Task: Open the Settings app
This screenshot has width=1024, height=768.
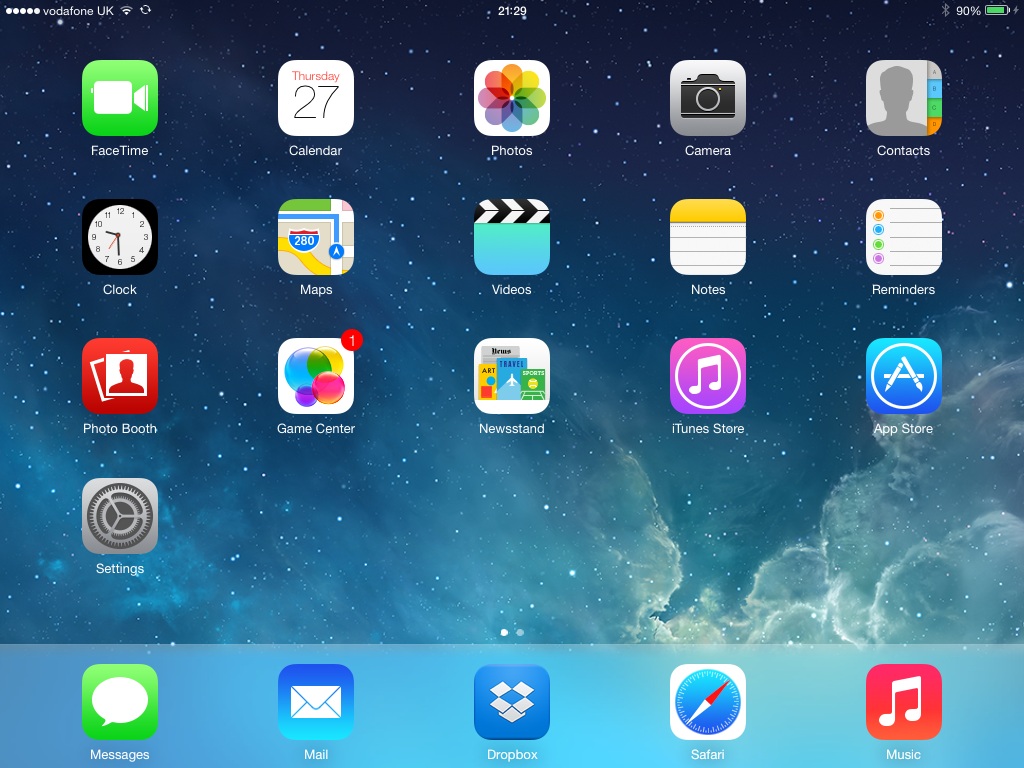Action: tap(120, 516)
